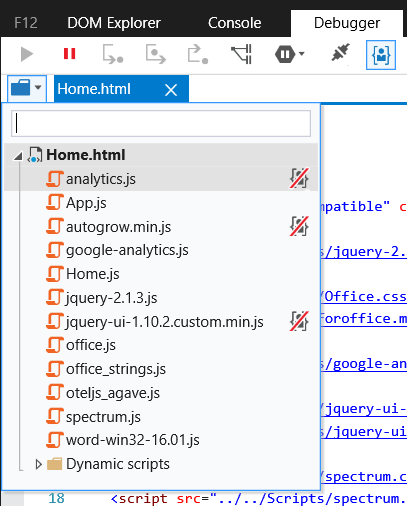Expand the Dynamic scripts folder
Viewport: 407px width, 506px height.
pyautogui.click(x=38, y=464)
